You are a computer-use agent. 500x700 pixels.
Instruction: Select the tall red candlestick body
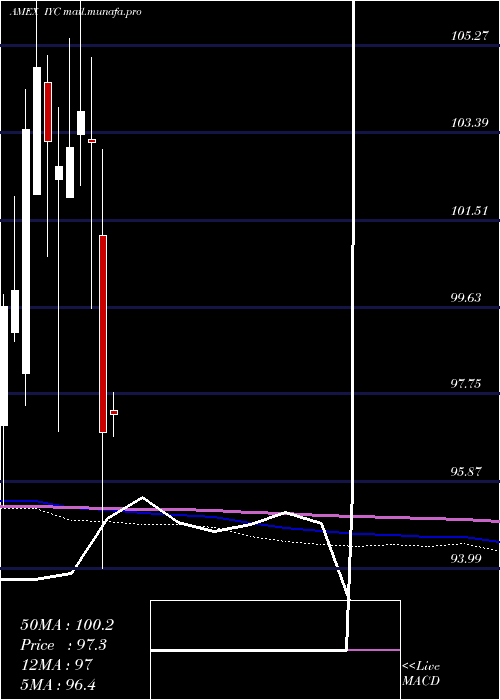point(103,334)
